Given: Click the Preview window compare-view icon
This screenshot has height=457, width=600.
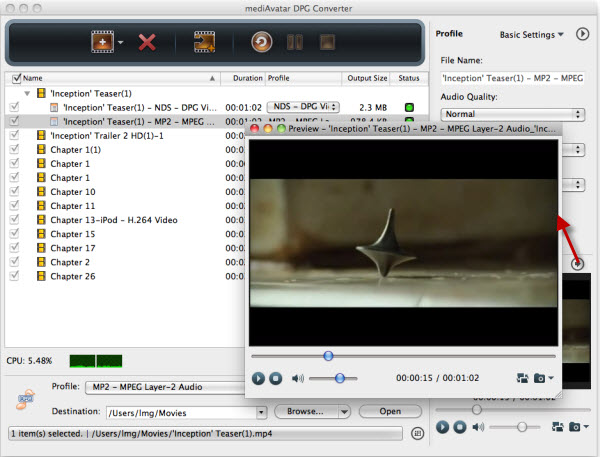Looking at the screenshot, I should point(522,378).
